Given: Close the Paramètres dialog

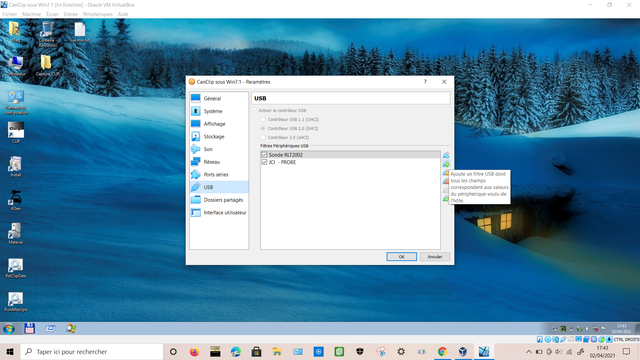Looking at the screenshot, I should (444, 82).
